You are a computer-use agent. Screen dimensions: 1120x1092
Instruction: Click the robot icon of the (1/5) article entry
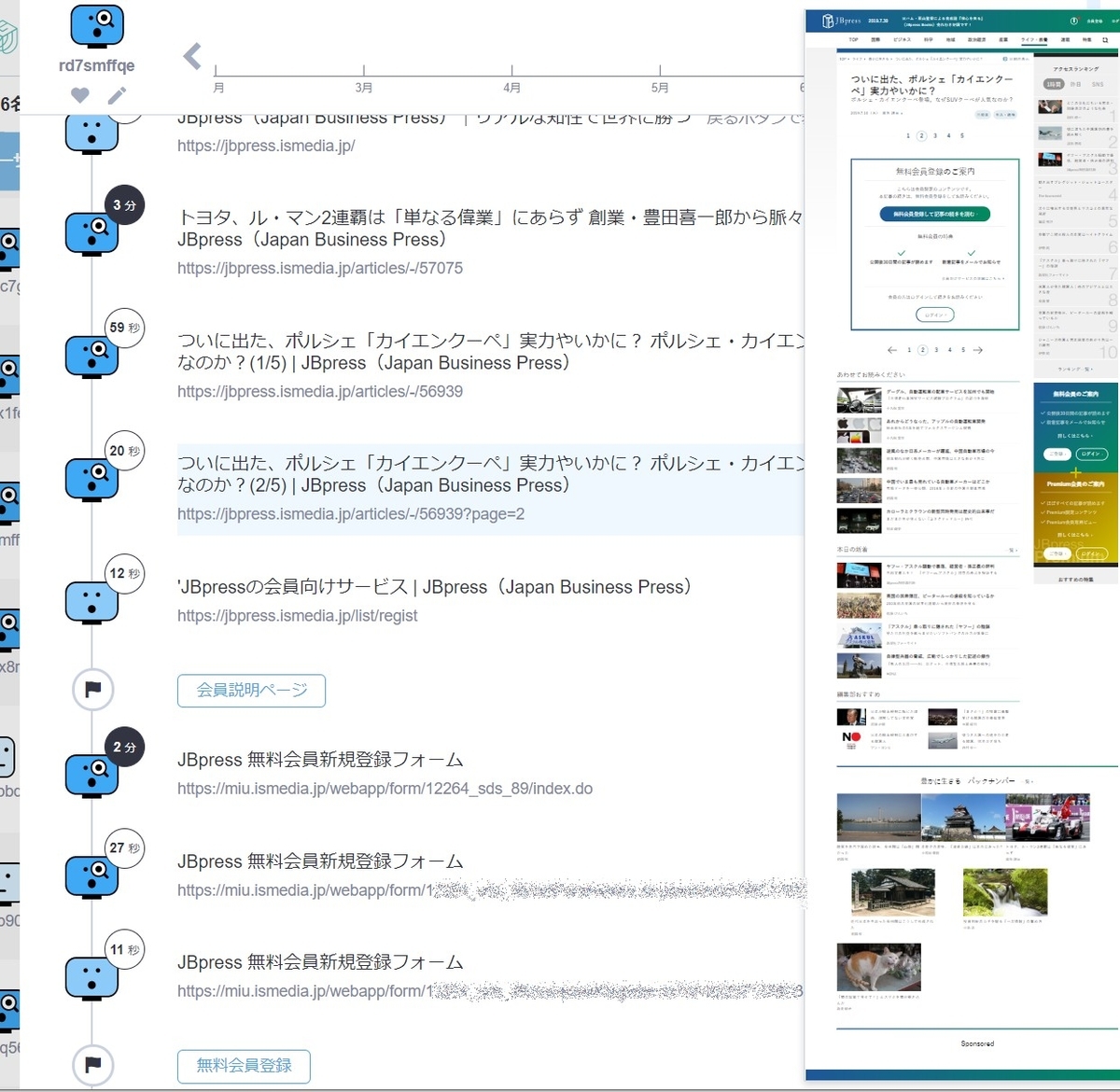pyautogui.click(x=91, y=357)
